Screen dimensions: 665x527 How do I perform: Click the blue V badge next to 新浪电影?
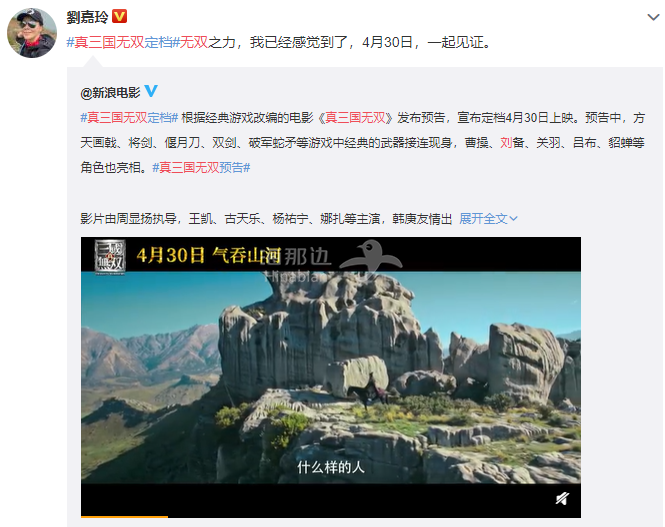151,91
